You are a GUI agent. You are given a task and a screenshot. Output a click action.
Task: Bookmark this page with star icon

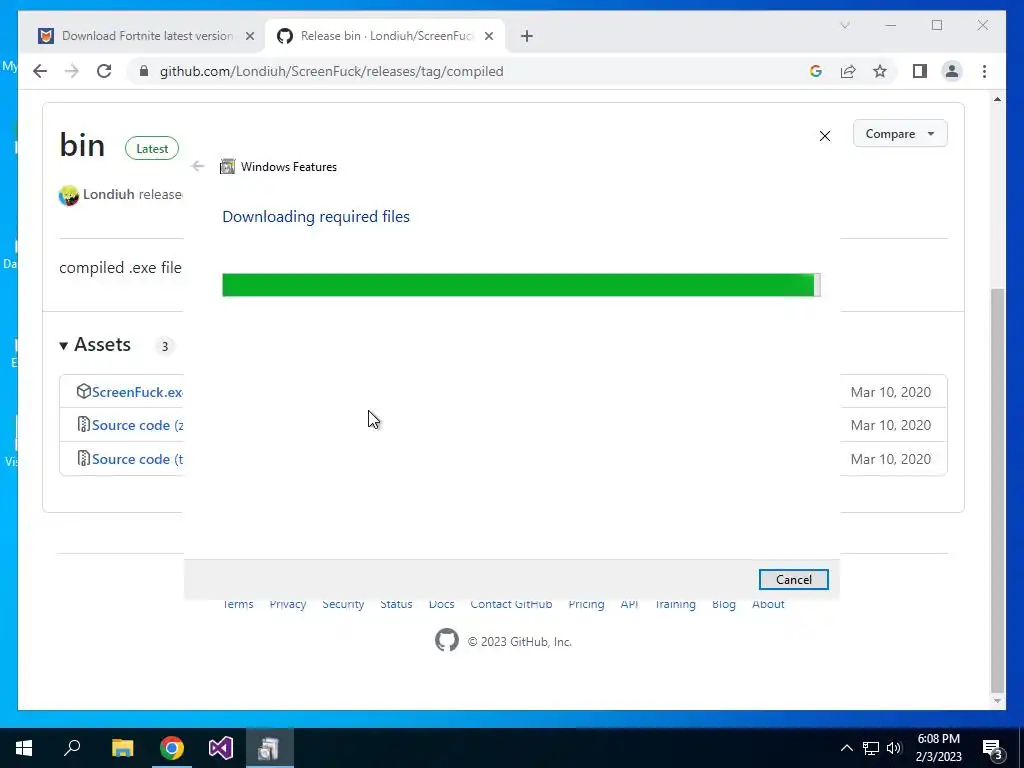click(x=880, y=71)
